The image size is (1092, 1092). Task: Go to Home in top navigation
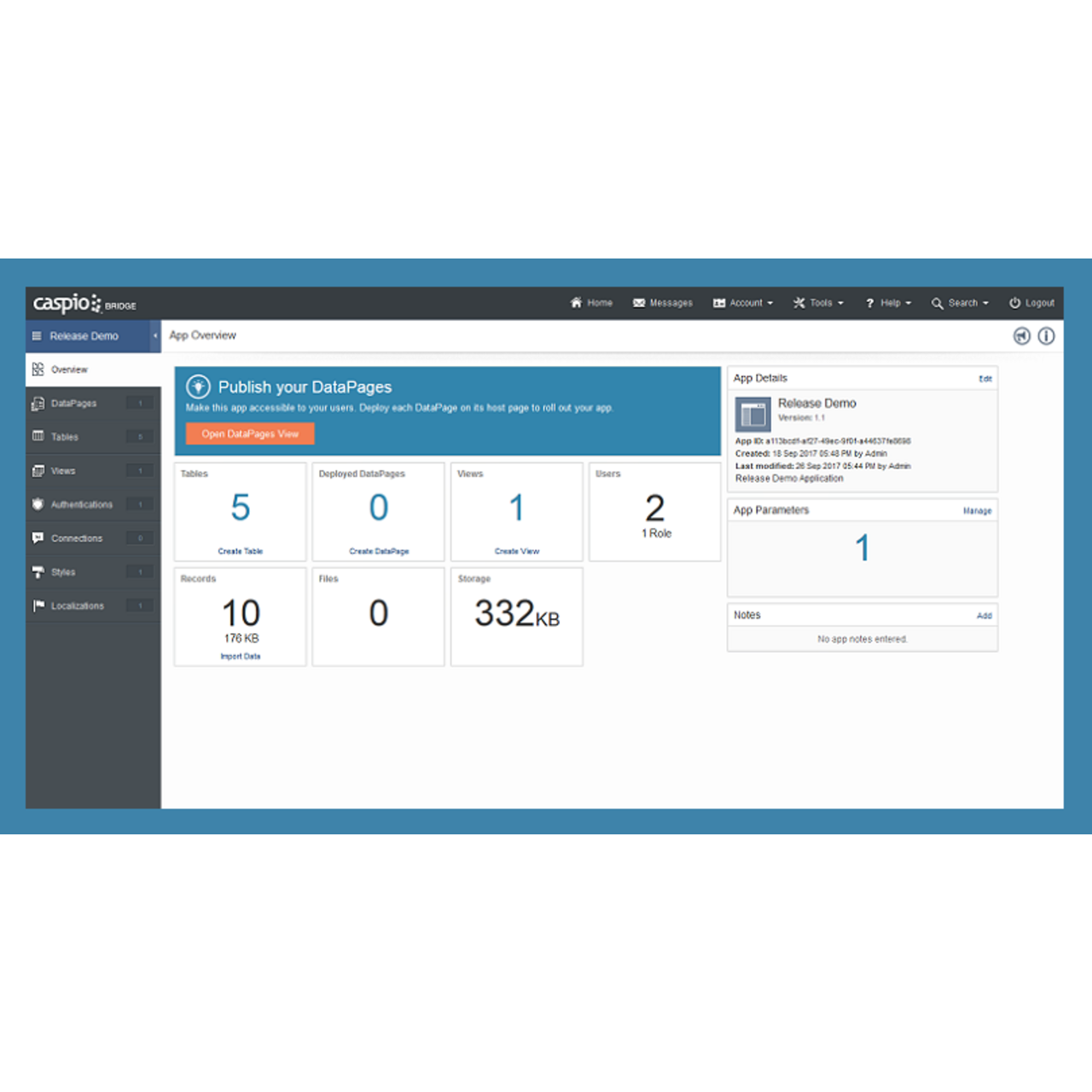pyautogui.click(x=591, y=303)
